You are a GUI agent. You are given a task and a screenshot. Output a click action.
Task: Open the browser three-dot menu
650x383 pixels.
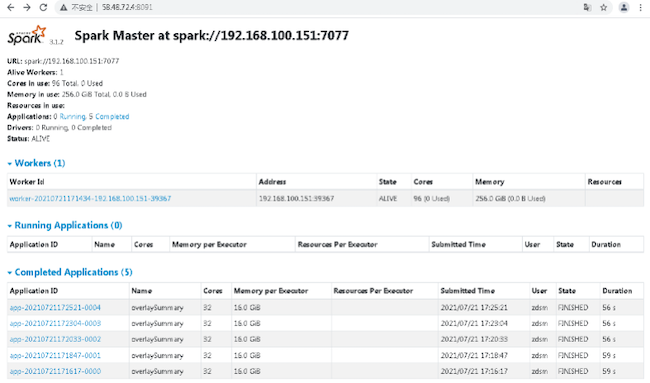pos(640,7)
